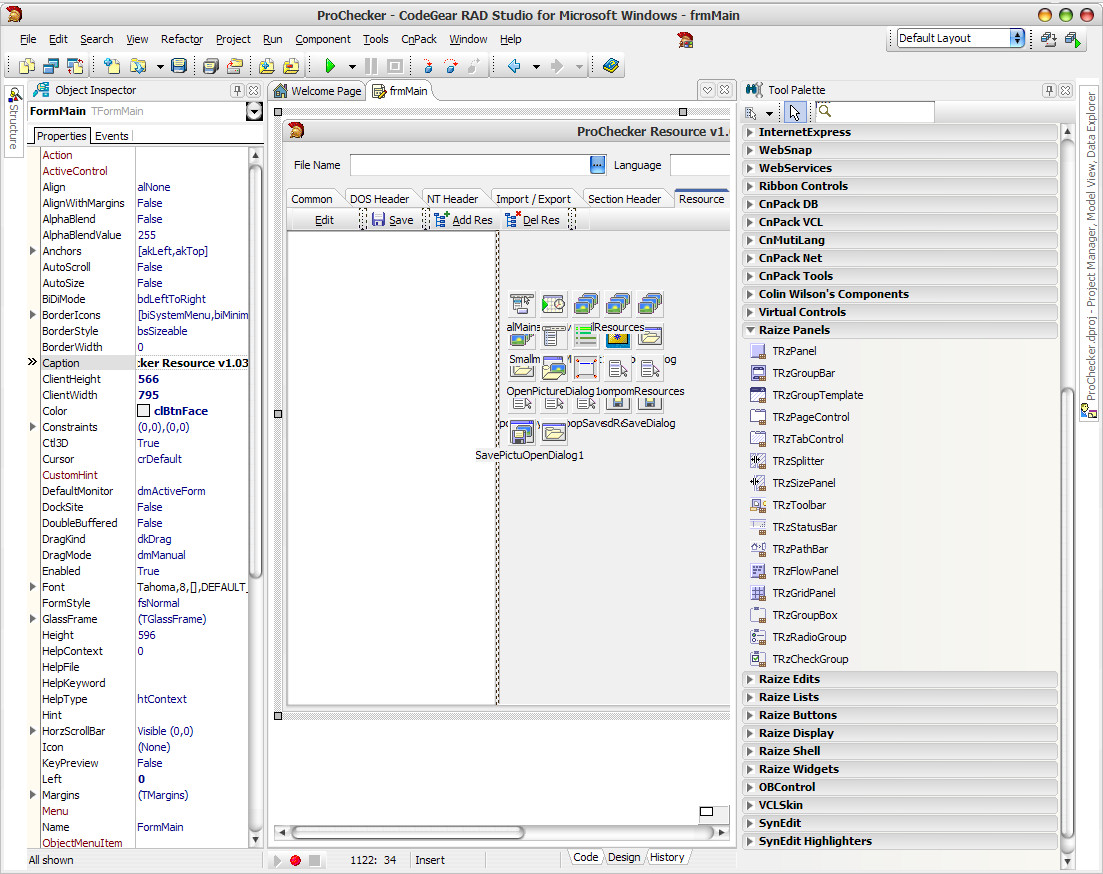Expand the Constraints property

[x=32, y=426]
